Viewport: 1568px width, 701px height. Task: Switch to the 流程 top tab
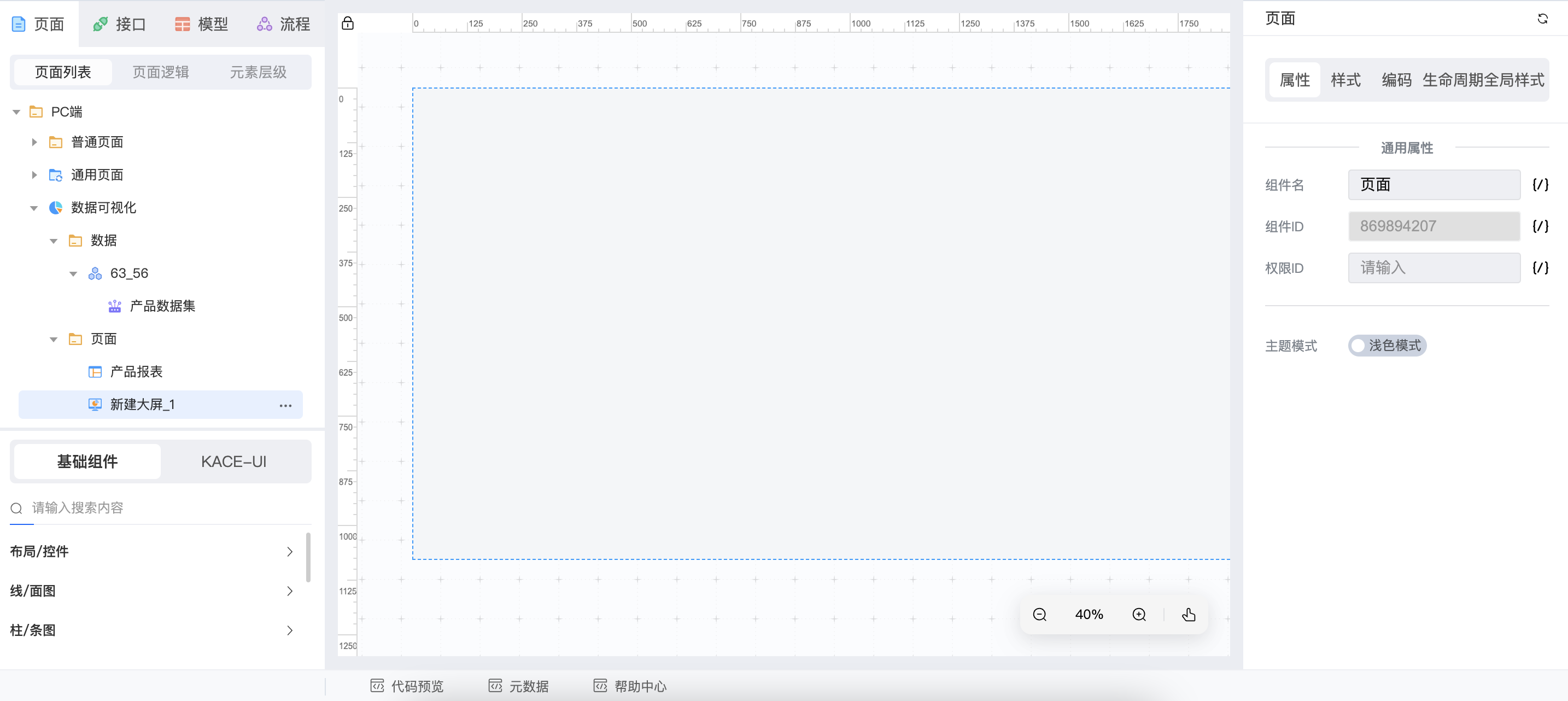point(284,25)
